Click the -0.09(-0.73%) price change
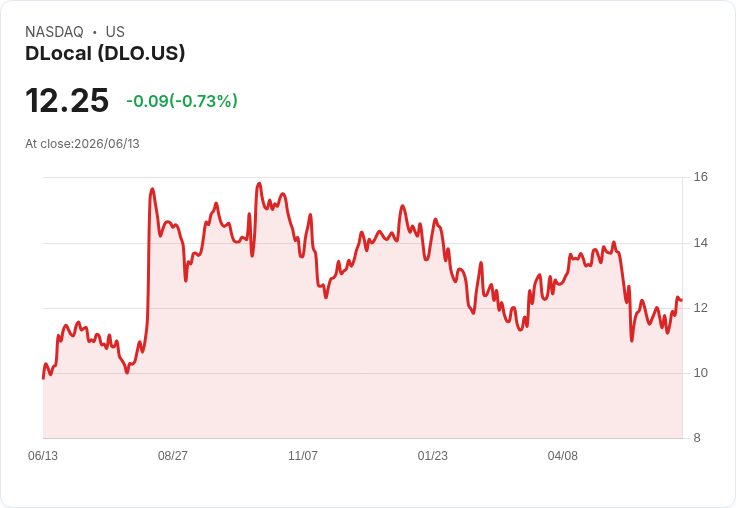Screen dimensions: 736x508 pyautogui.click(x=182, y=101)
